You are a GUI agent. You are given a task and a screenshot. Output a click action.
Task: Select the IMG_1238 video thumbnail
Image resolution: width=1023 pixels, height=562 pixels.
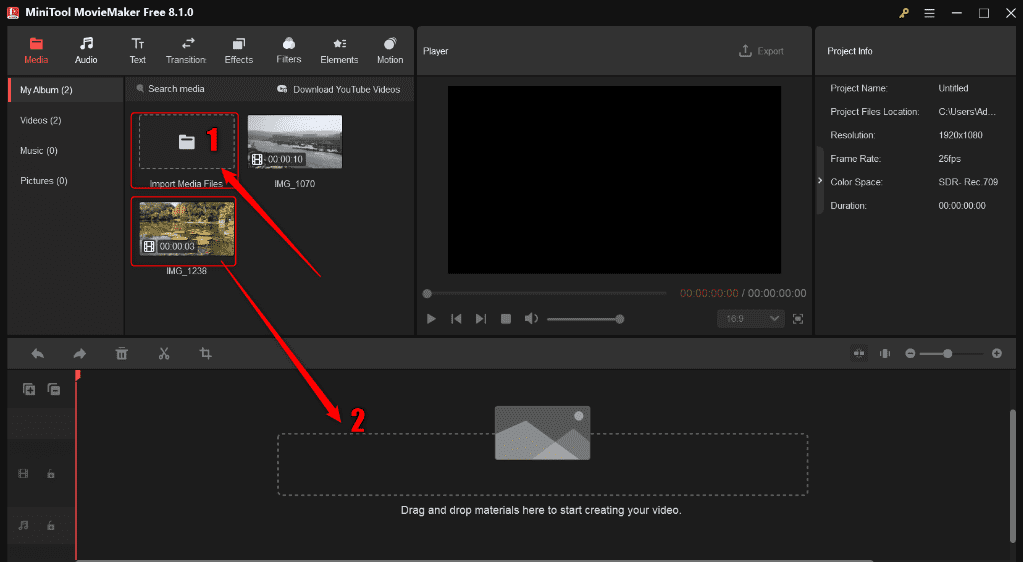pyautogui.click(x=187, y=228)
